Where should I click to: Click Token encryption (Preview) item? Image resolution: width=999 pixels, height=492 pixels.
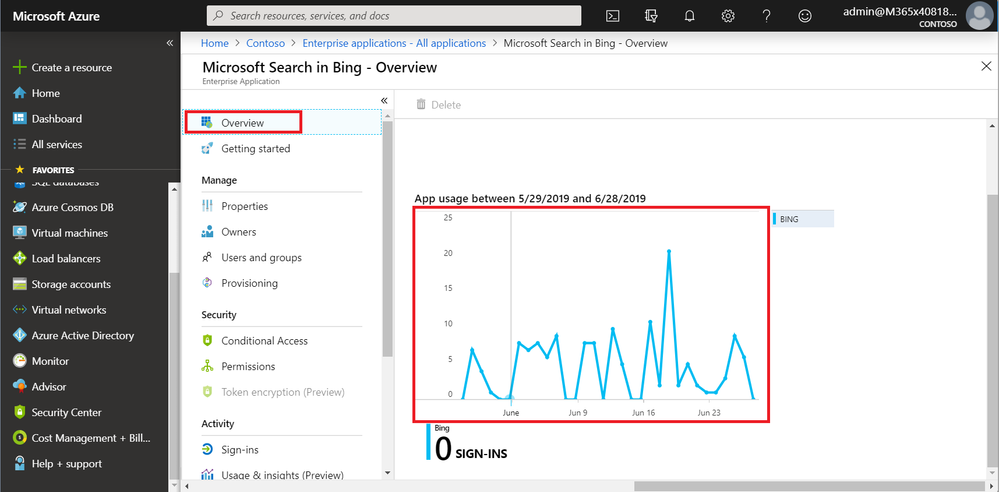273,392
